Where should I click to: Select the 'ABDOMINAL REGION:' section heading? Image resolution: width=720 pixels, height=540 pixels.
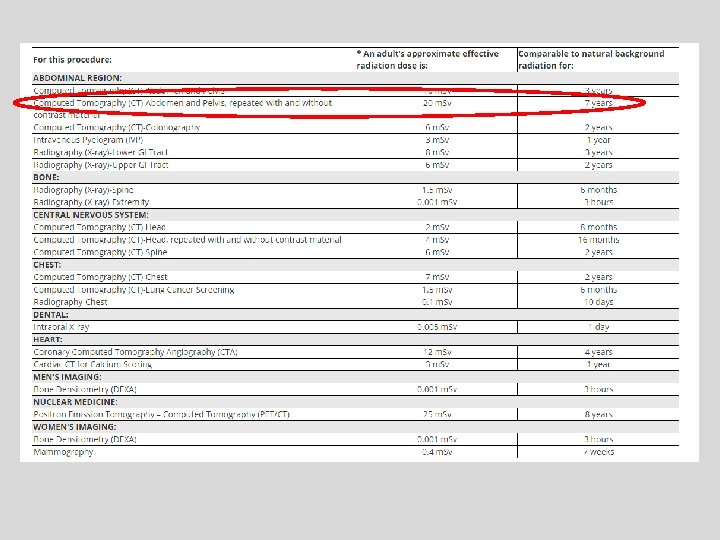pyautogui.click(x=77, y=78)
